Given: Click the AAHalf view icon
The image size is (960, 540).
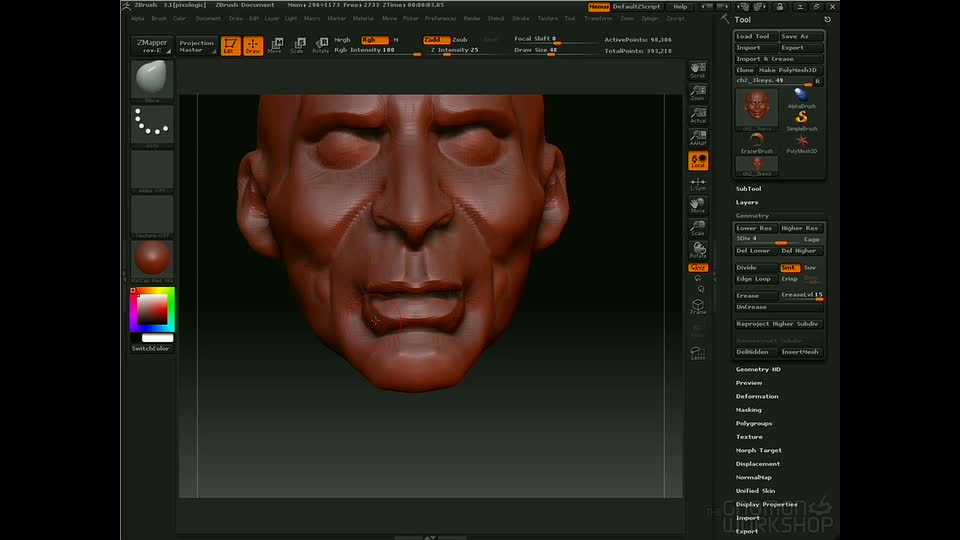Looking at the screenshot, I should tap(698, 137).
